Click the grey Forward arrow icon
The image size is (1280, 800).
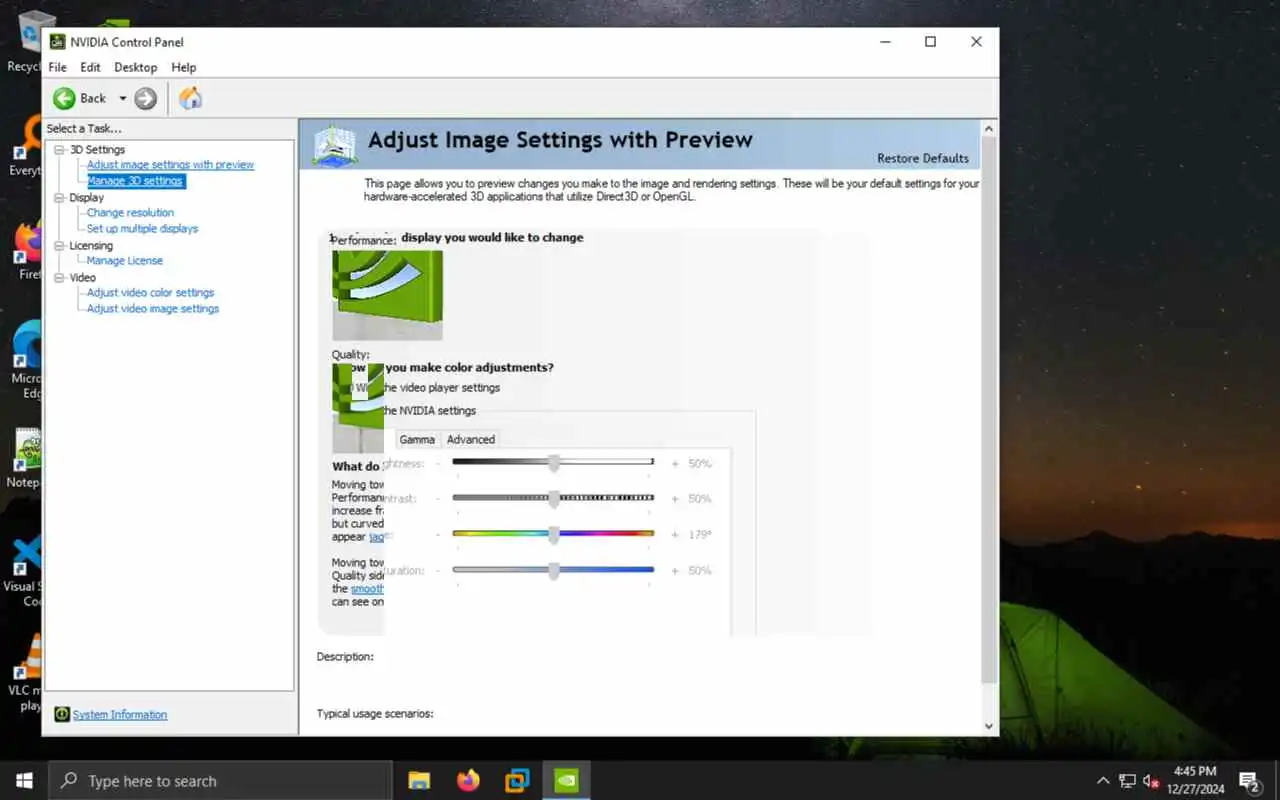[x=146, y=98]
